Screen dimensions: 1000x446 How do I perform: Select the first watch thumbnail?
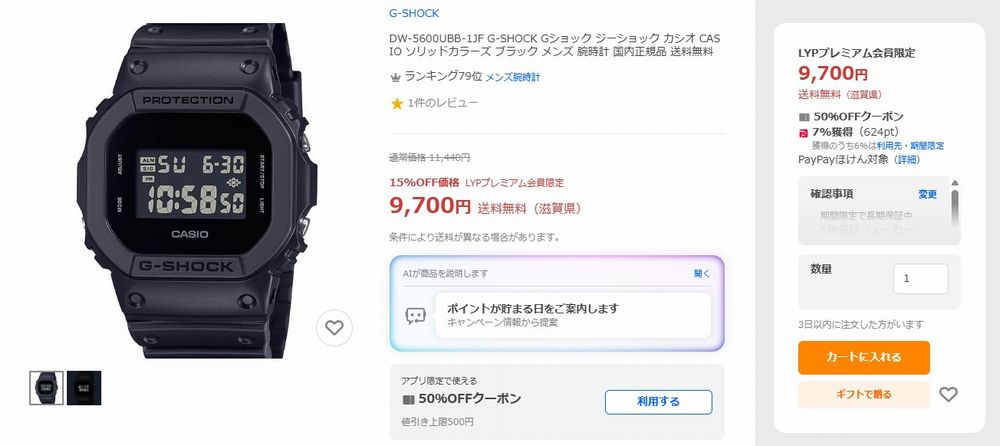pyautogui.click(x=46, y=387)
